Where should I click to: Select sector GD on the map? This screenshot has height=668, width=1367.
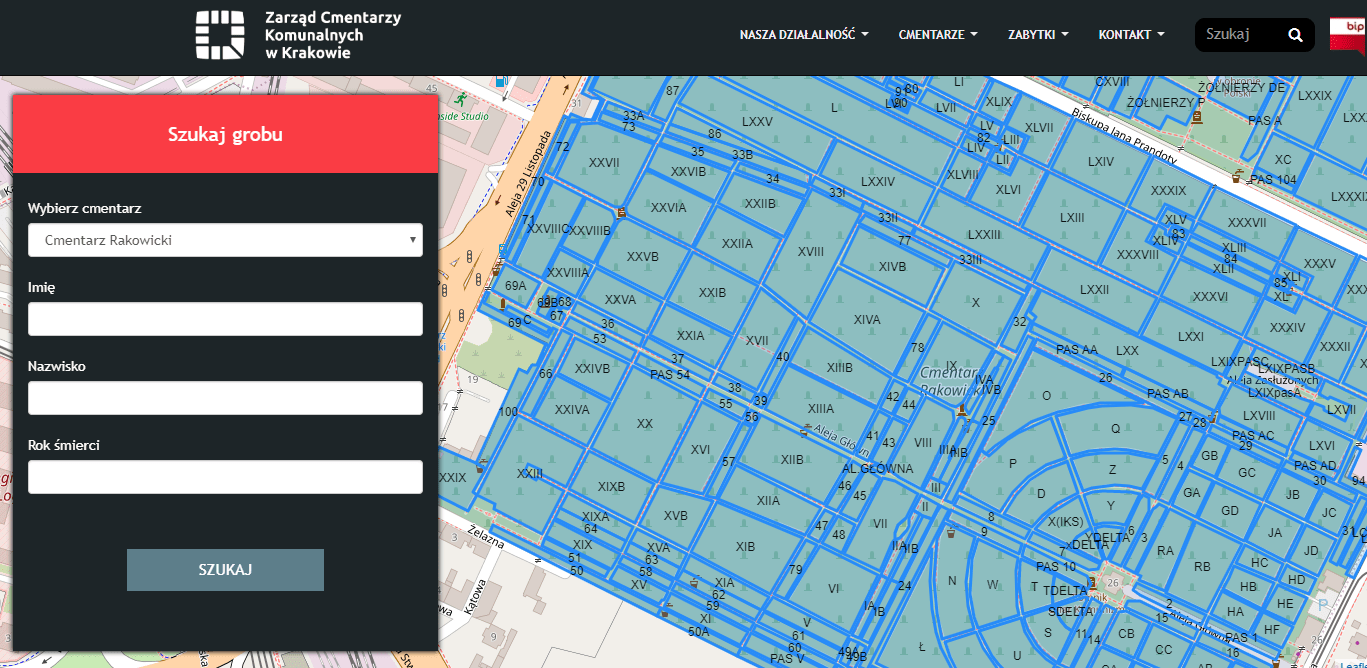tap(1229, 511)
